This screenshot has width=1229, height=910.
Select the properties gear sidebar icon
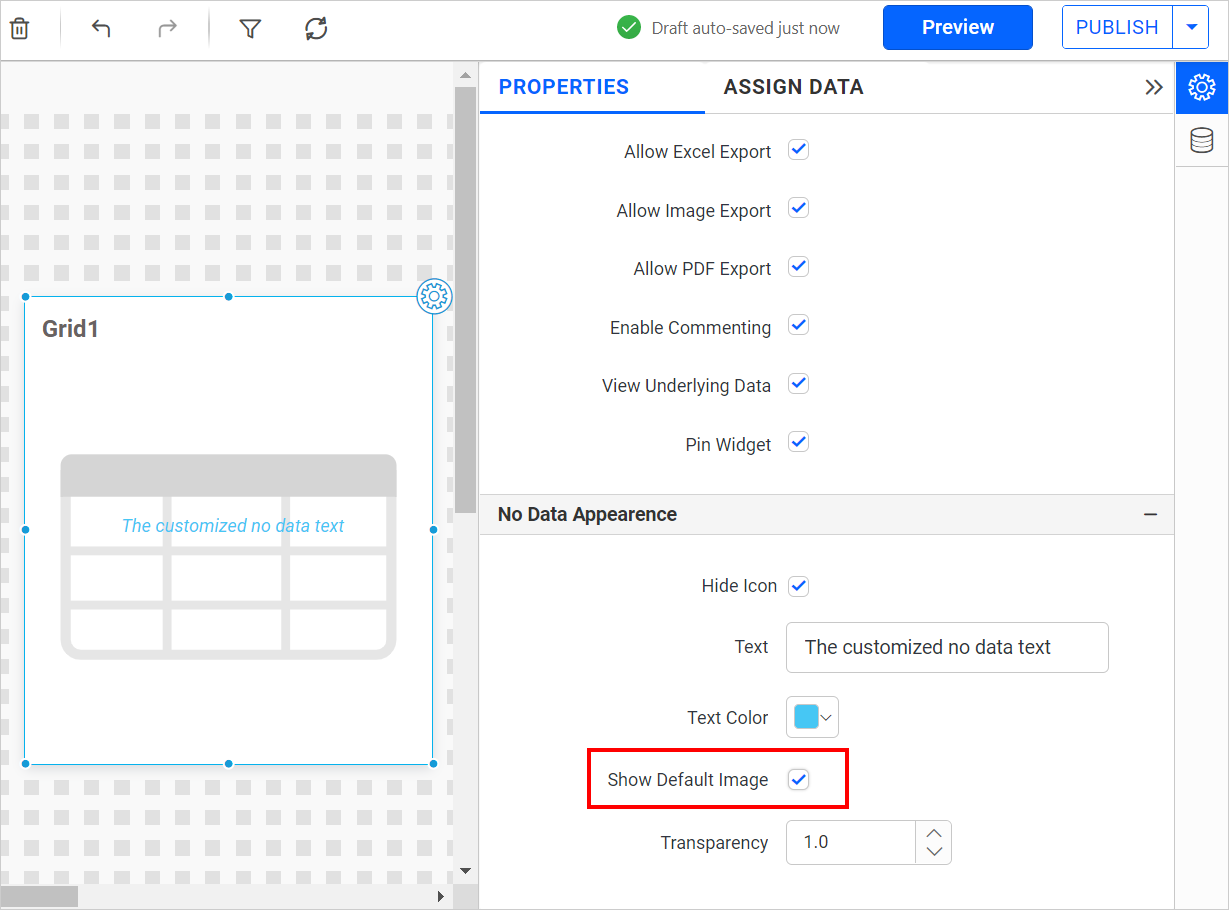coord(1201,88)
